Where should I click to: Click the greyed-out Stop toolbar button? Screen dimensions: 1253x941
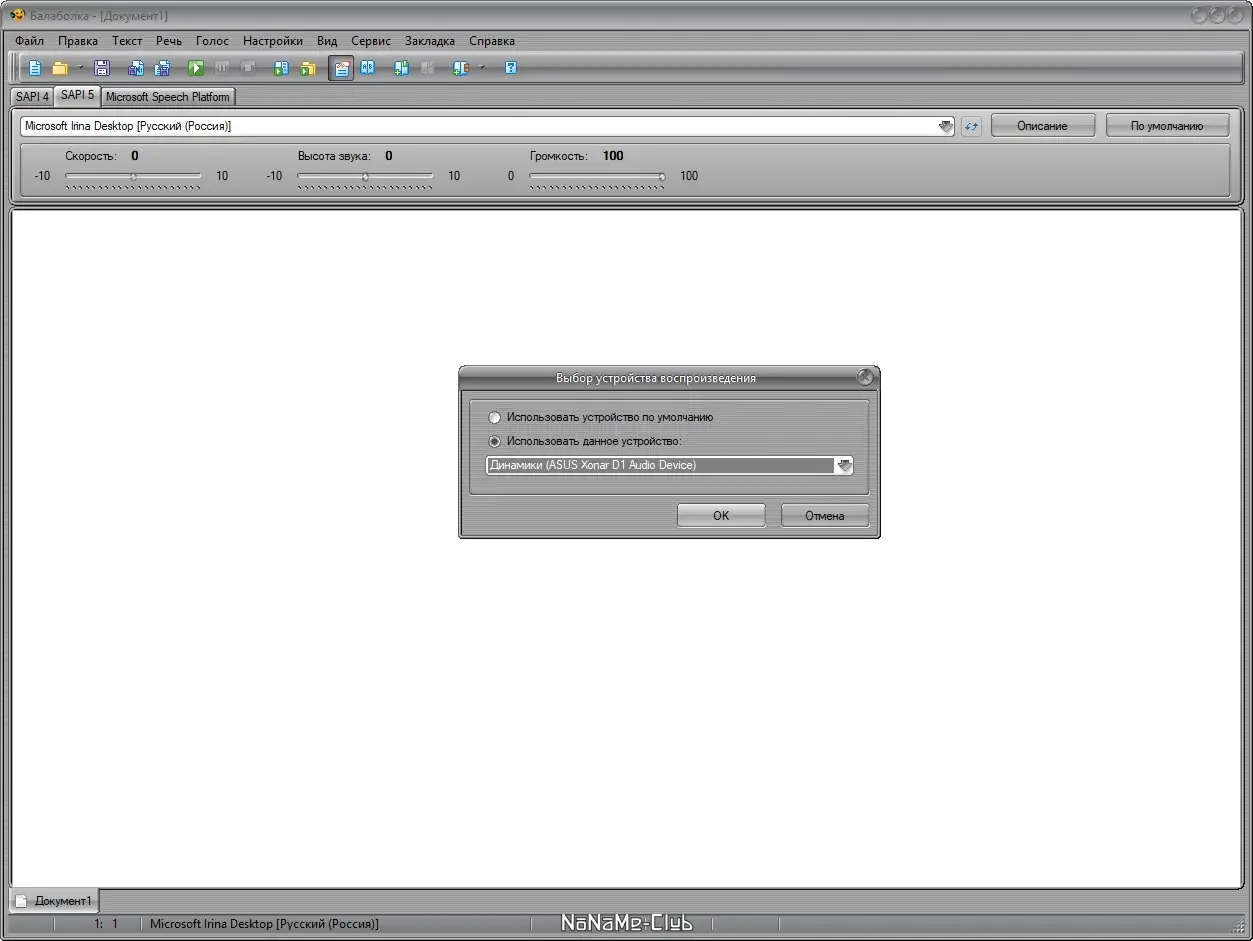pos(248,68)
